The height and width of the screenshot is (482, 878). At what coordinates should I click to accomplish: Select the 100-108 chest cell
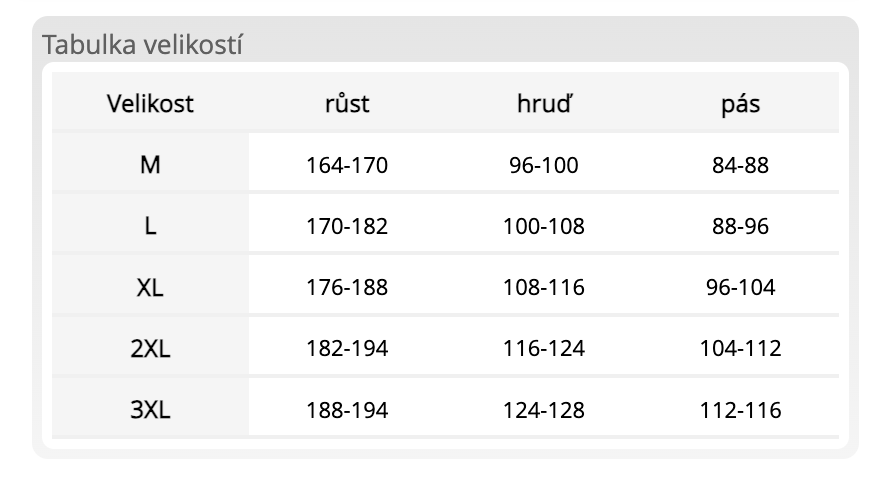click(544, 226)
